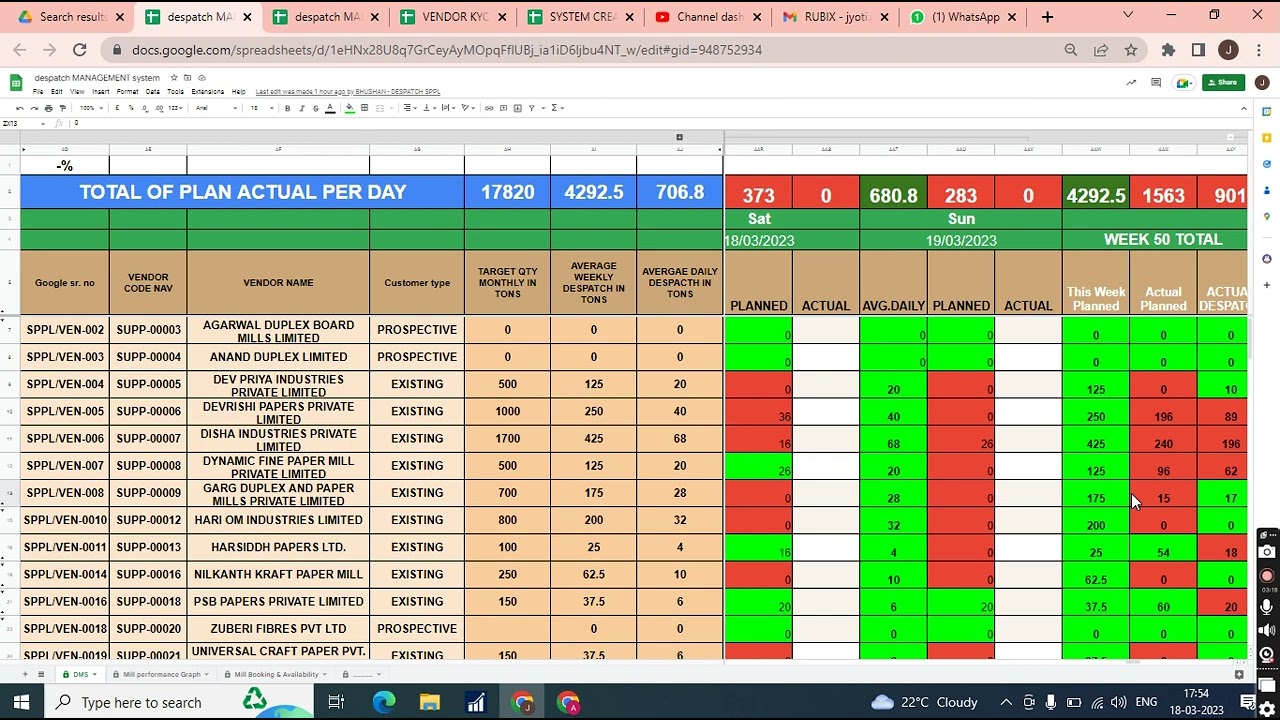The image size is (1280, 720).
Task: Open the Functions (sigma) dropdown
Action: point(557,108)
